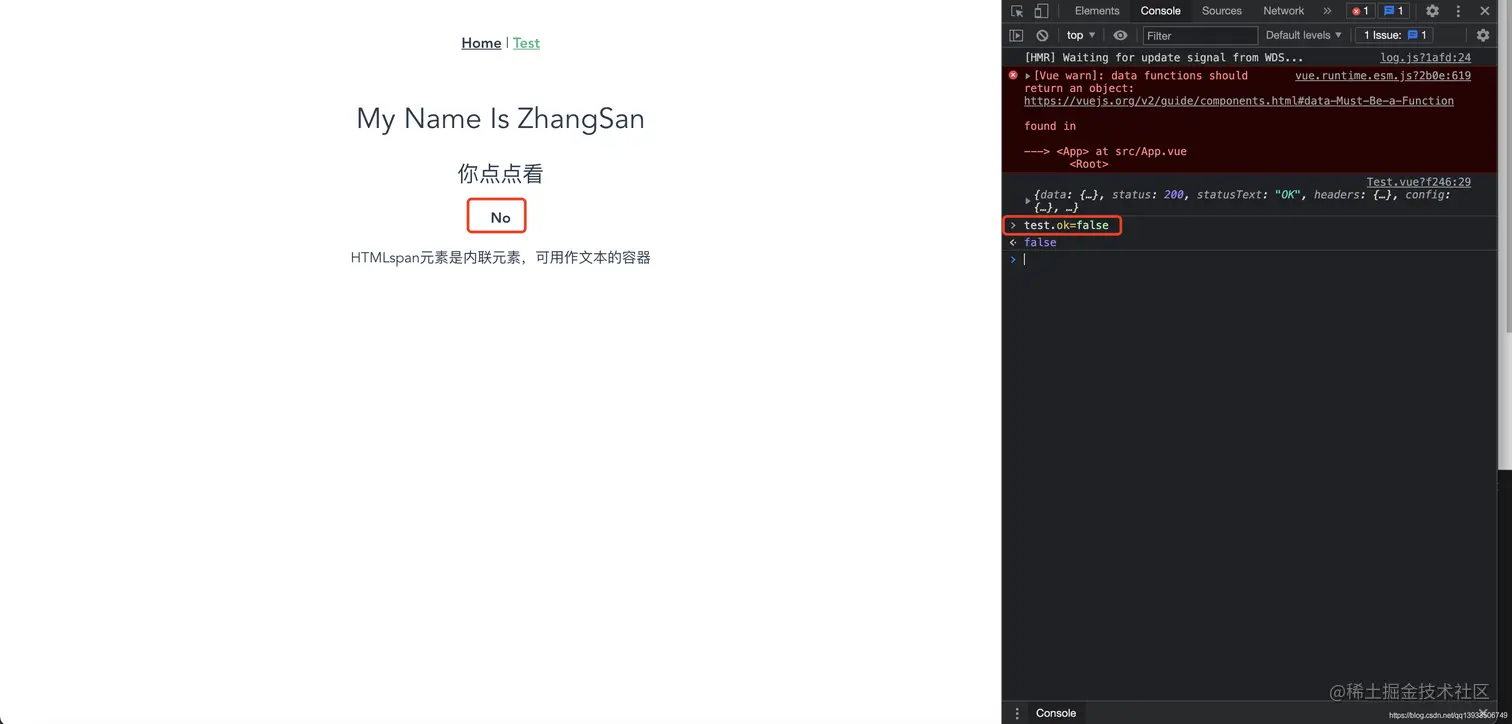Open the Sources tab
This screenshot has width=1512, height=724.
[1222, 11]
